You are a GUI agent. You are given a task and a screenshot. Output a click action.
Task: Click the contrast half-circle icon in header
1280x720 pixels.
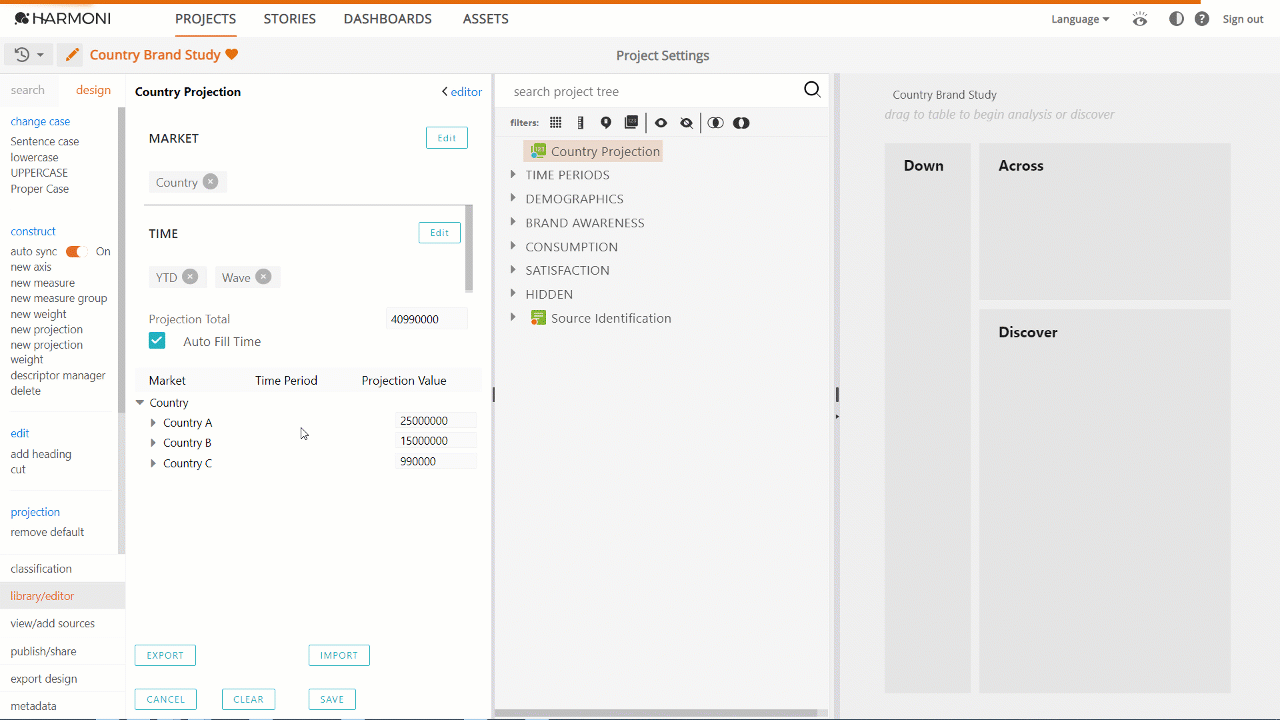(1176, 19)
